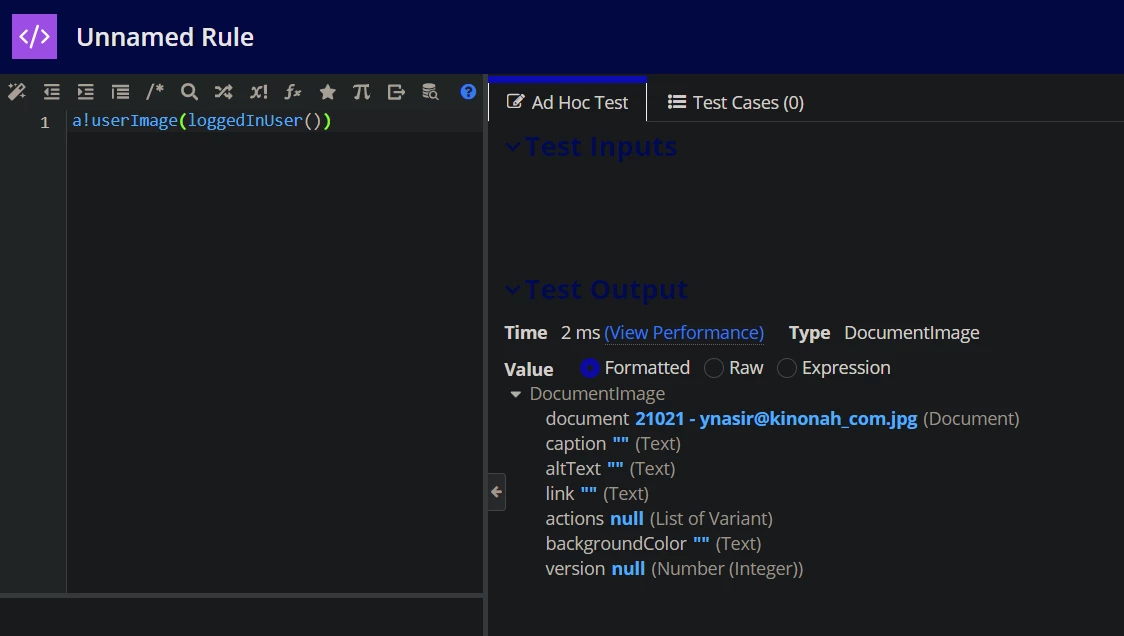Open the Test Cases (0) tab
This screenshot has height=636, width=1124.
pyautogui.click(x=735, y=103)
